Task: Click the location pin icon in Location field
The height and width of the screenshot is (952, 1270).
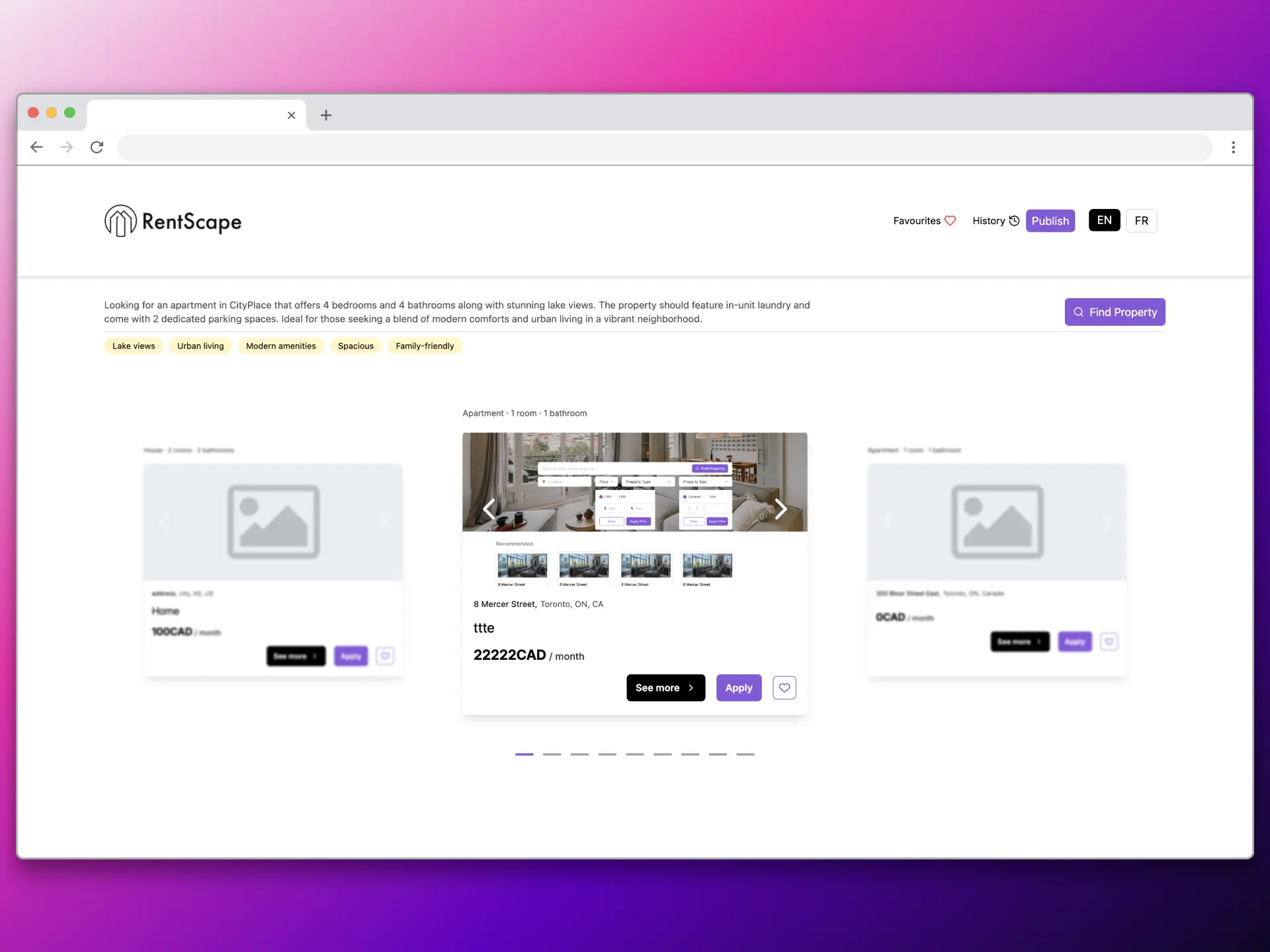Action: click(x=544, y=481)
